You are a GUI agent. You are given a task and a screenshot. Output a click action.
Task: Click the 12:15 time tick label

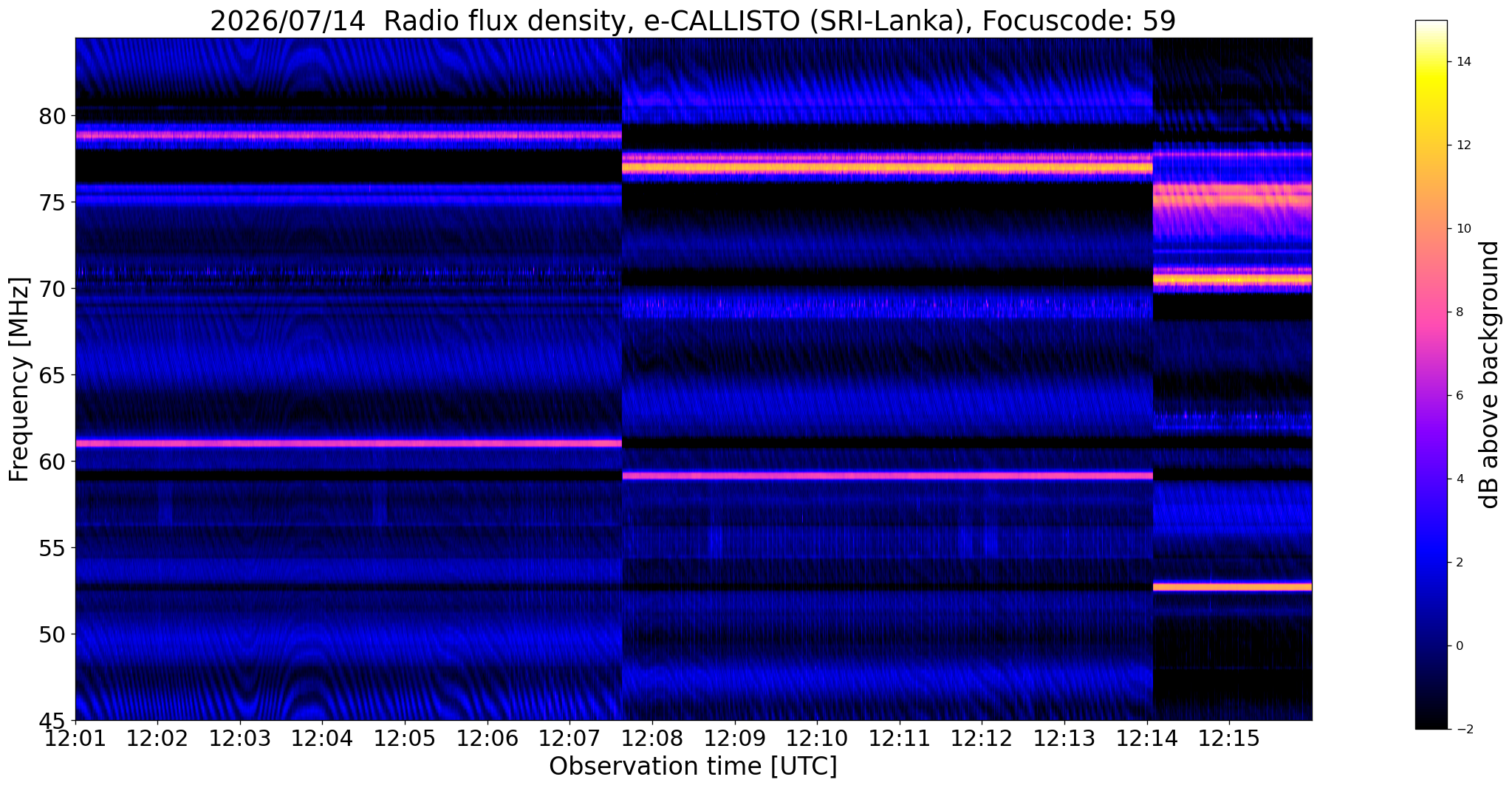pyautogui.click(x=1229, y=739)
